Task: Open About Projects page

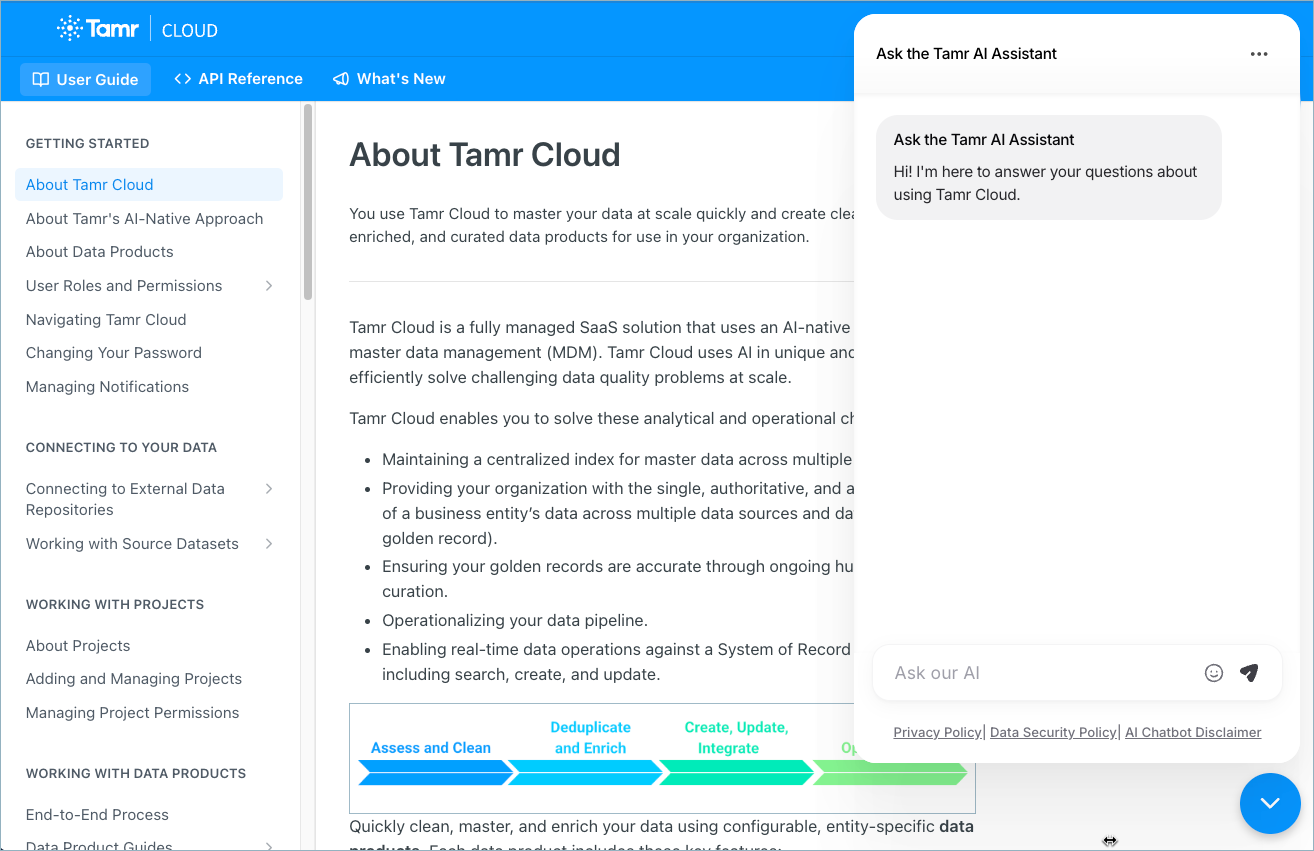Action: [x=78, y=646]
